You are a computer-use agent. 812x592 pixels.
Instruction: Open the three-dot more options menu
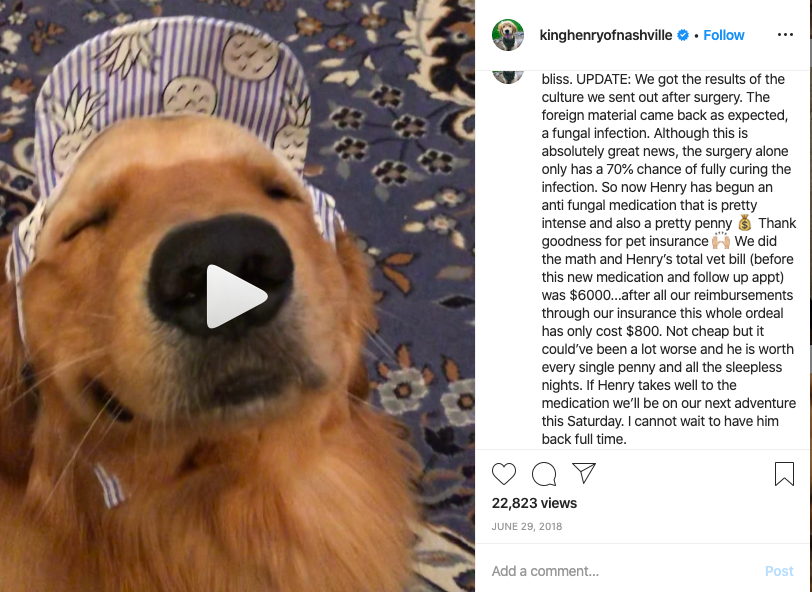pyautogui.click(x=785, y=35)
